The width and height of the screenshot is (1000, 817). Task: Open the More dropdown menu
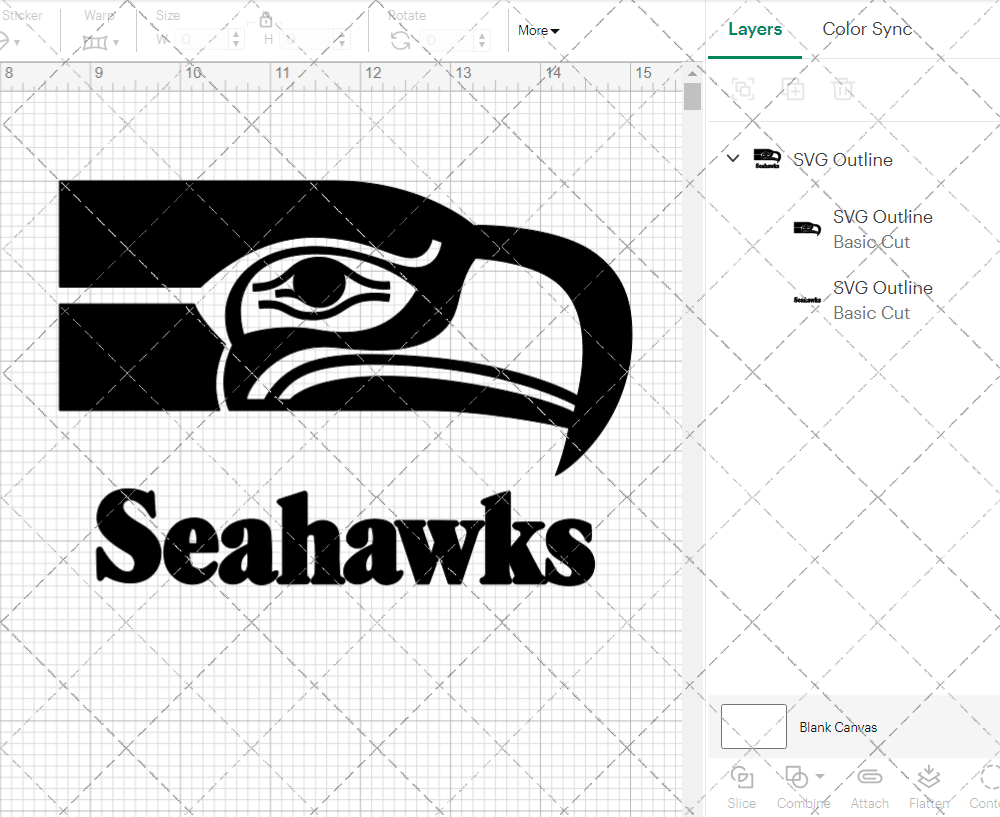[x=538, y=30]
